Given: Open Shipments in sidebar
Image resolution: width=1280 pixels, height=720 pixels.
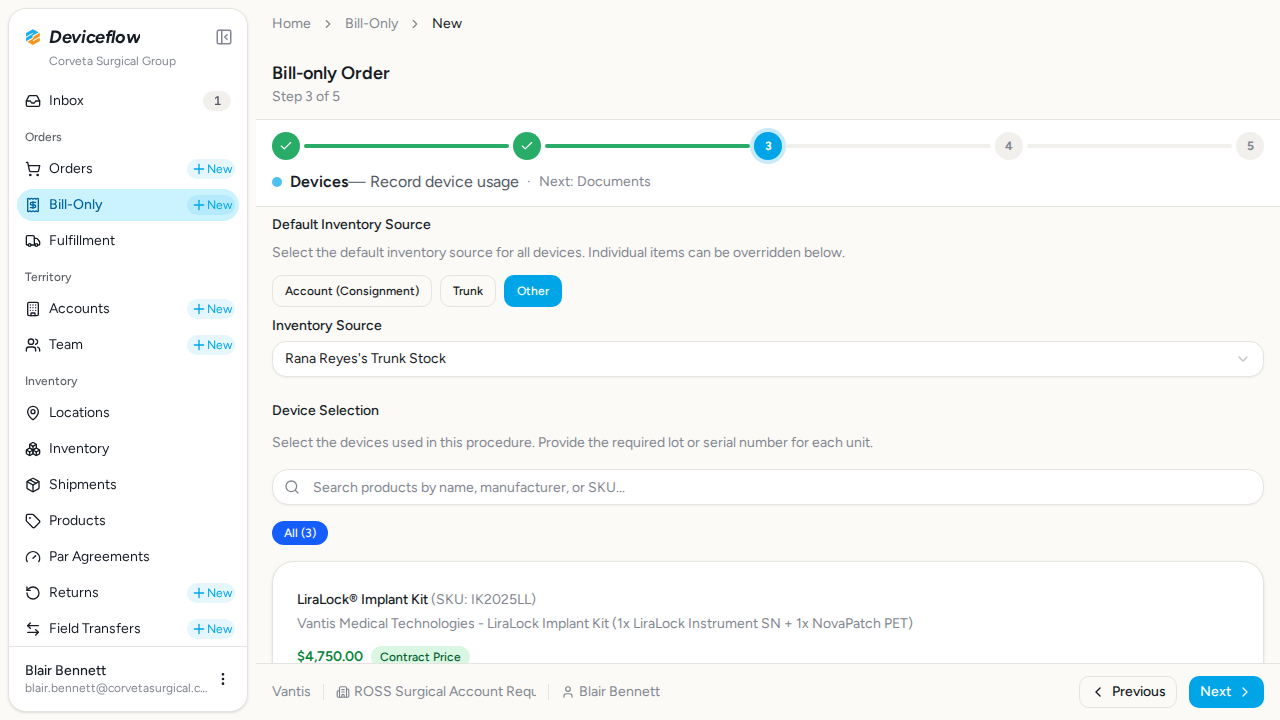Looking at the screenshot, I should [x=128, y=485].
